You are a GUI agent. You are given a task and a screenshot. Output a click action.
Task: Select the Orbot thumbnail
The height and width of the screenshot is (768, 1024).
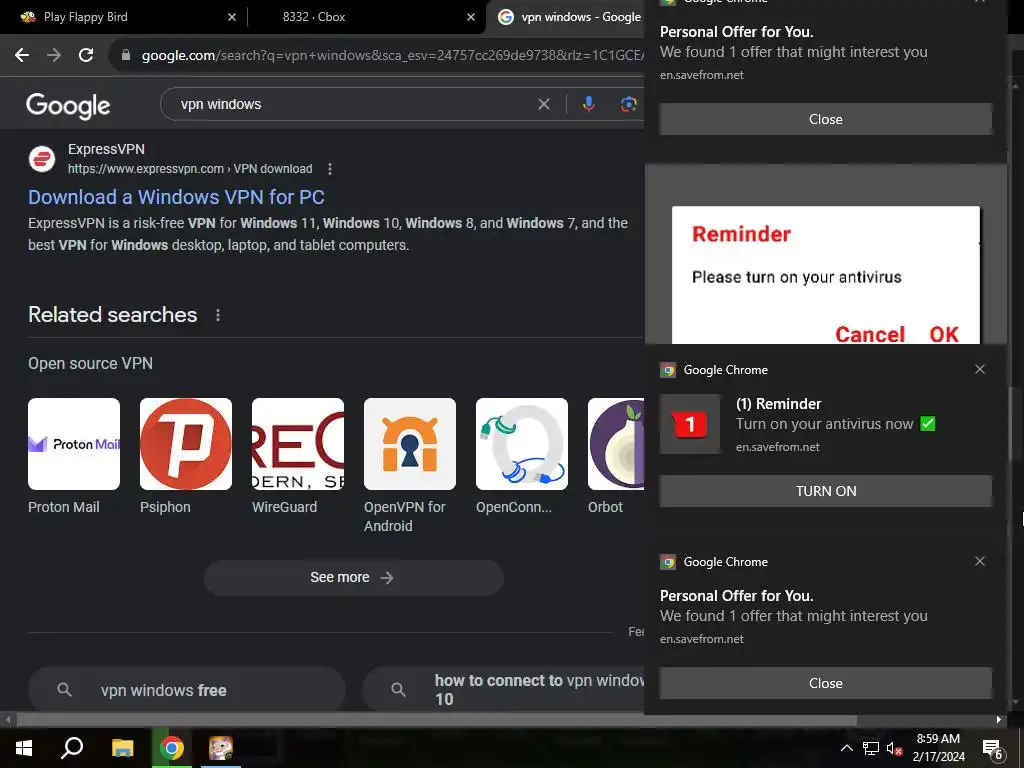(616, 444)
